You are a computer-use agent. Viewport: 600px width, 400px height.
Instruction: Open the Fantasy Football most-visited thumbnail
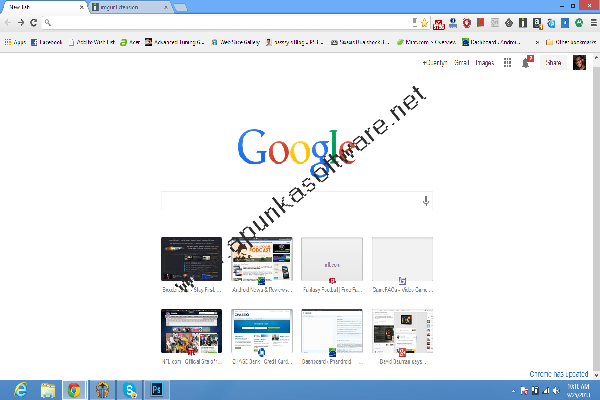coord(332,259)
